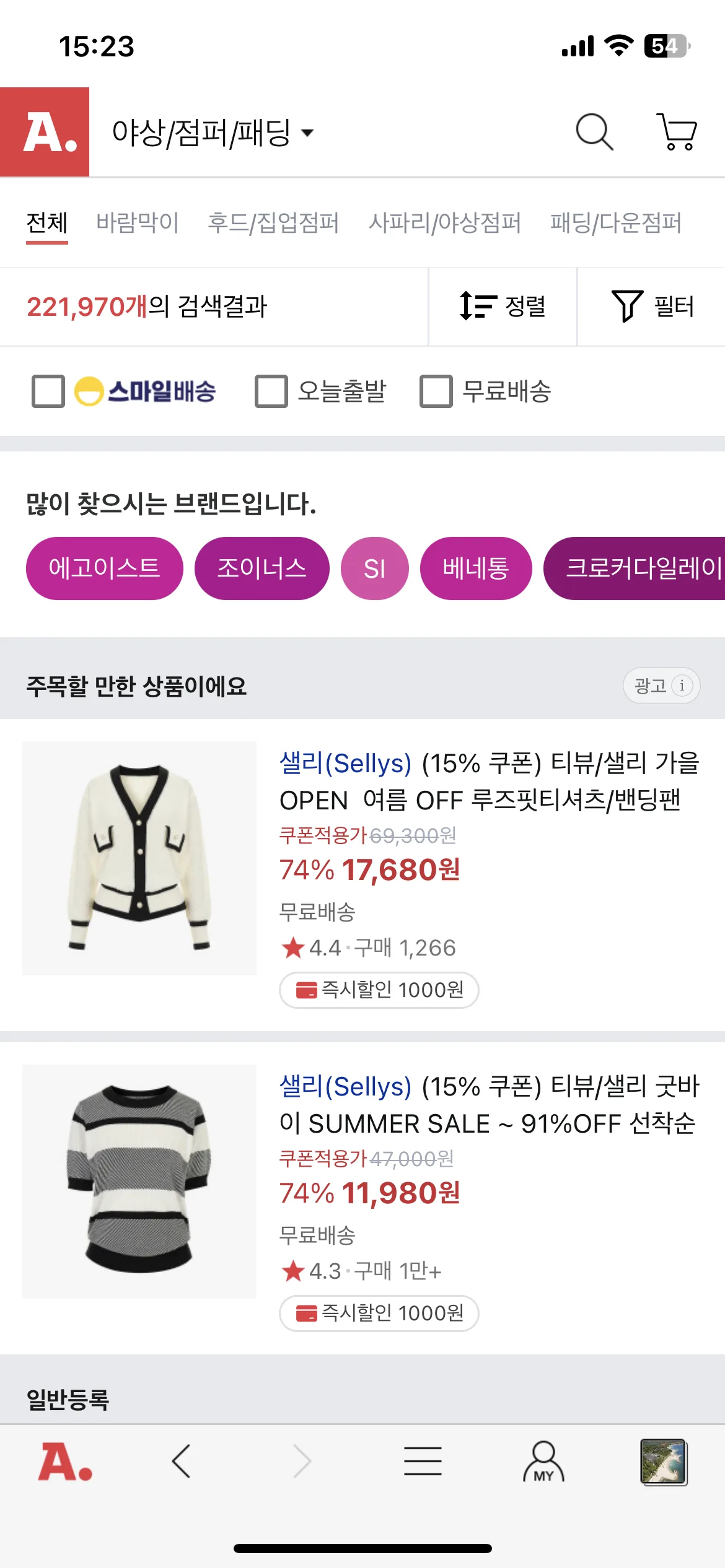Enable the 스마일배송 checkbox
This screenshot has width=725, height=1568.
(48, 391)
